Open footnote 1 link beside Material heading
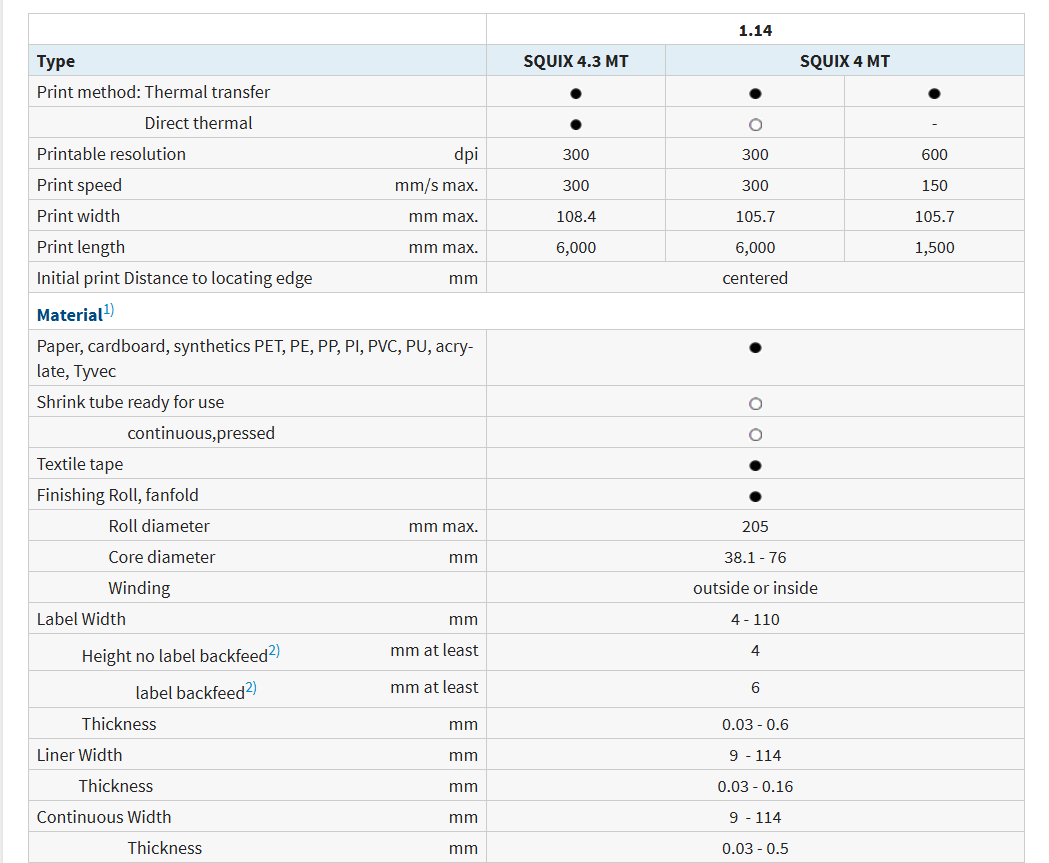 (109, 310)
